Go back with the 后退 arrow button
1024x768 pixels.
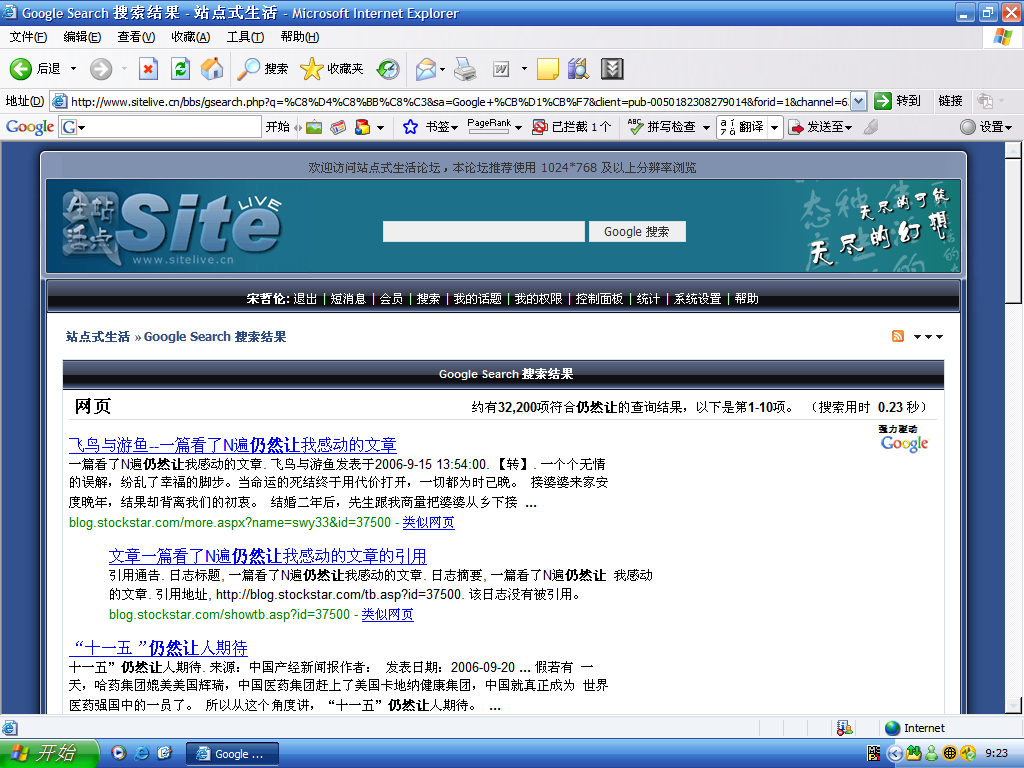coord(35,69)
